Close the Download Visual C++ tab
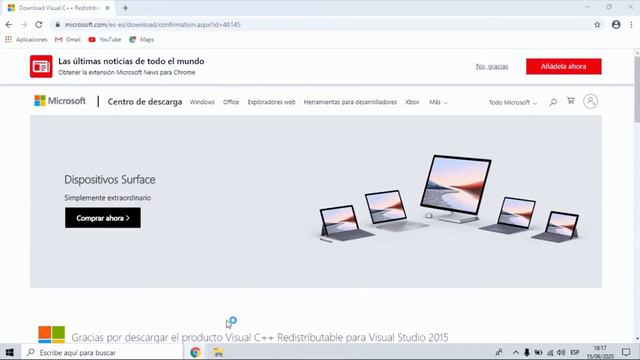Screen dimensions: 640x360 108,8
